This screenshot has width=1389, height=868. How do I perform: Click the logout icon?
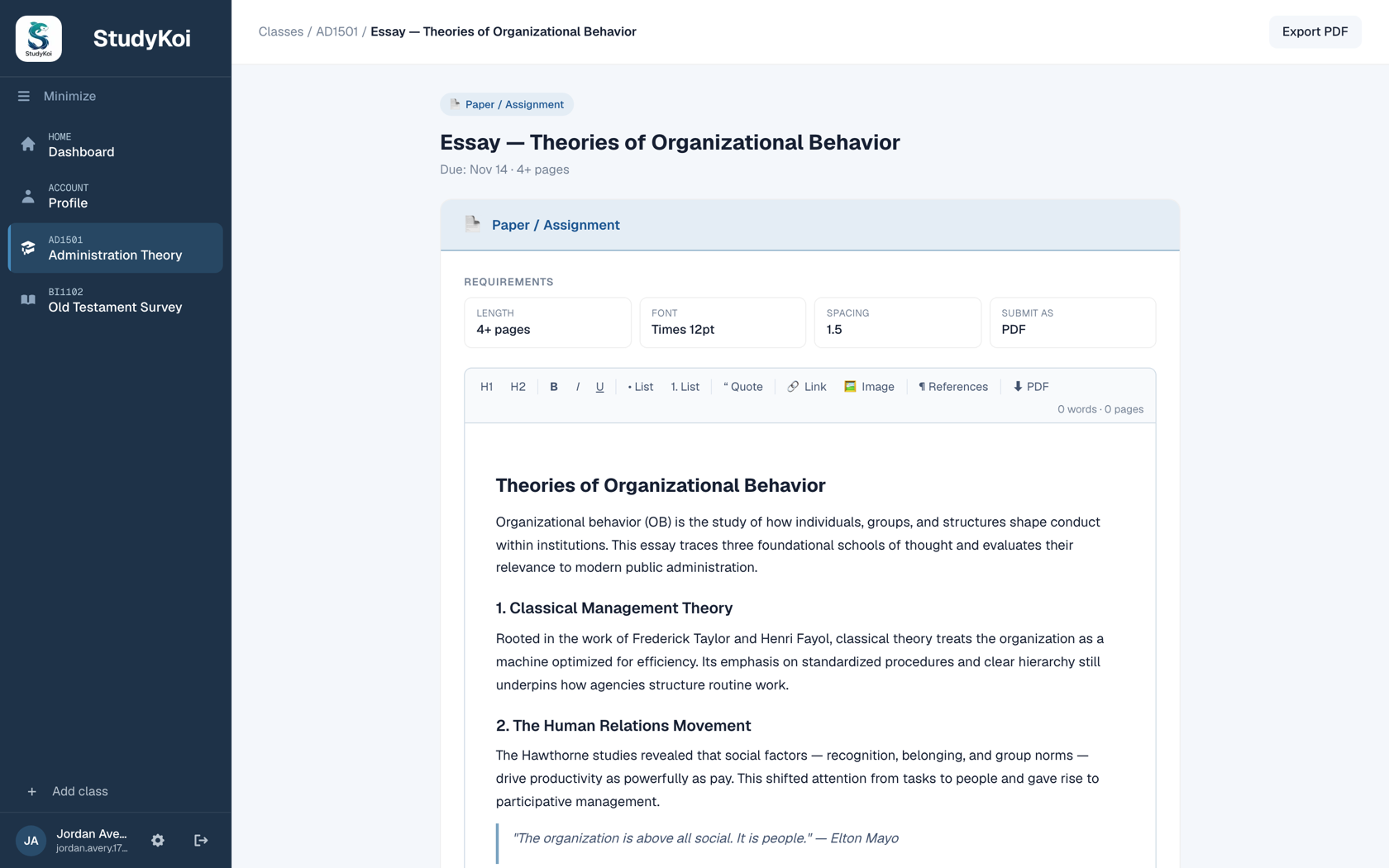(x=201, y=840)
